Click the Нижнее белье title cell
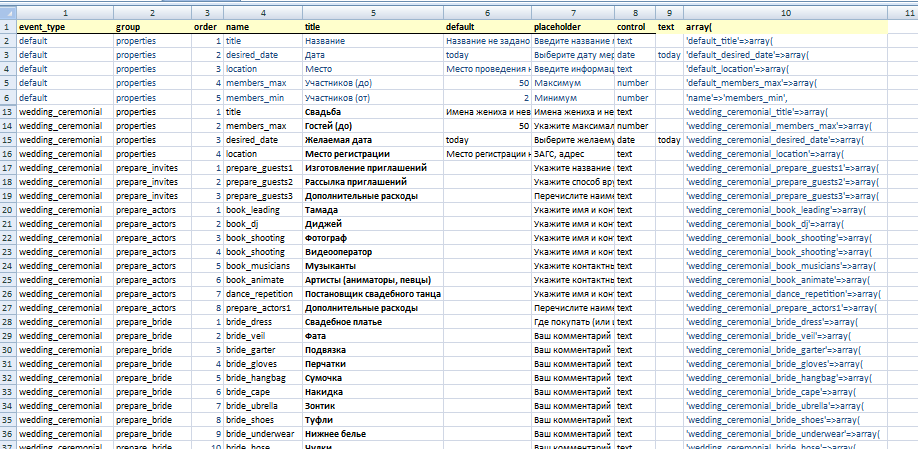 pyautogui.click(x=373, y=435)
